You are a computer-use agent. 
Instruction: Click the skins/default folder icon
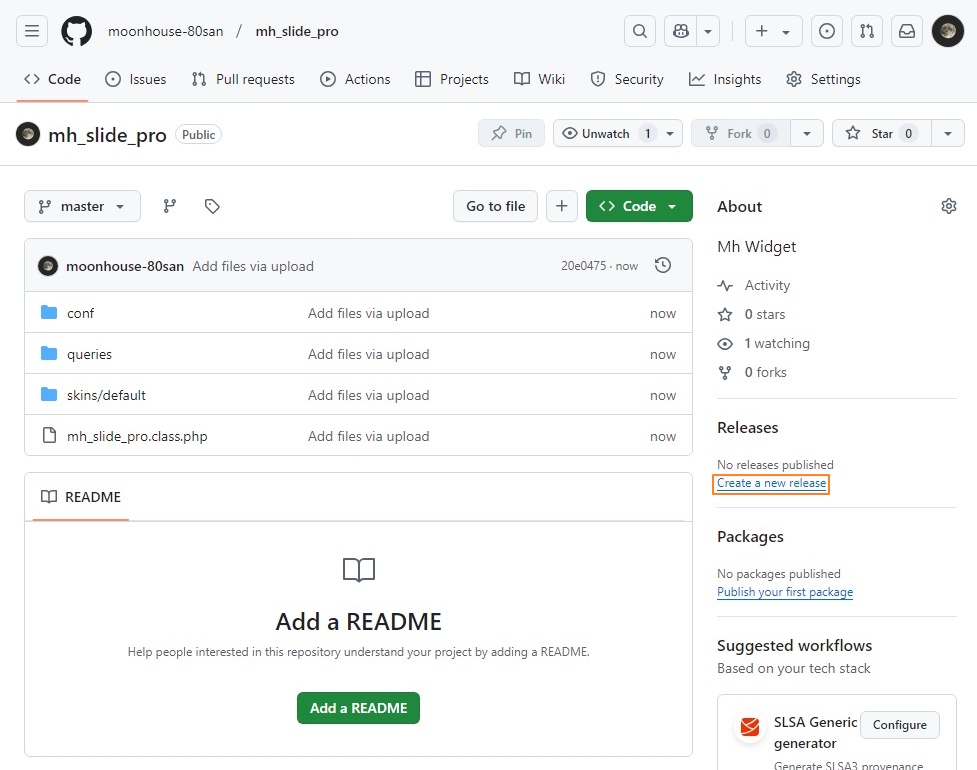[49, 394]
